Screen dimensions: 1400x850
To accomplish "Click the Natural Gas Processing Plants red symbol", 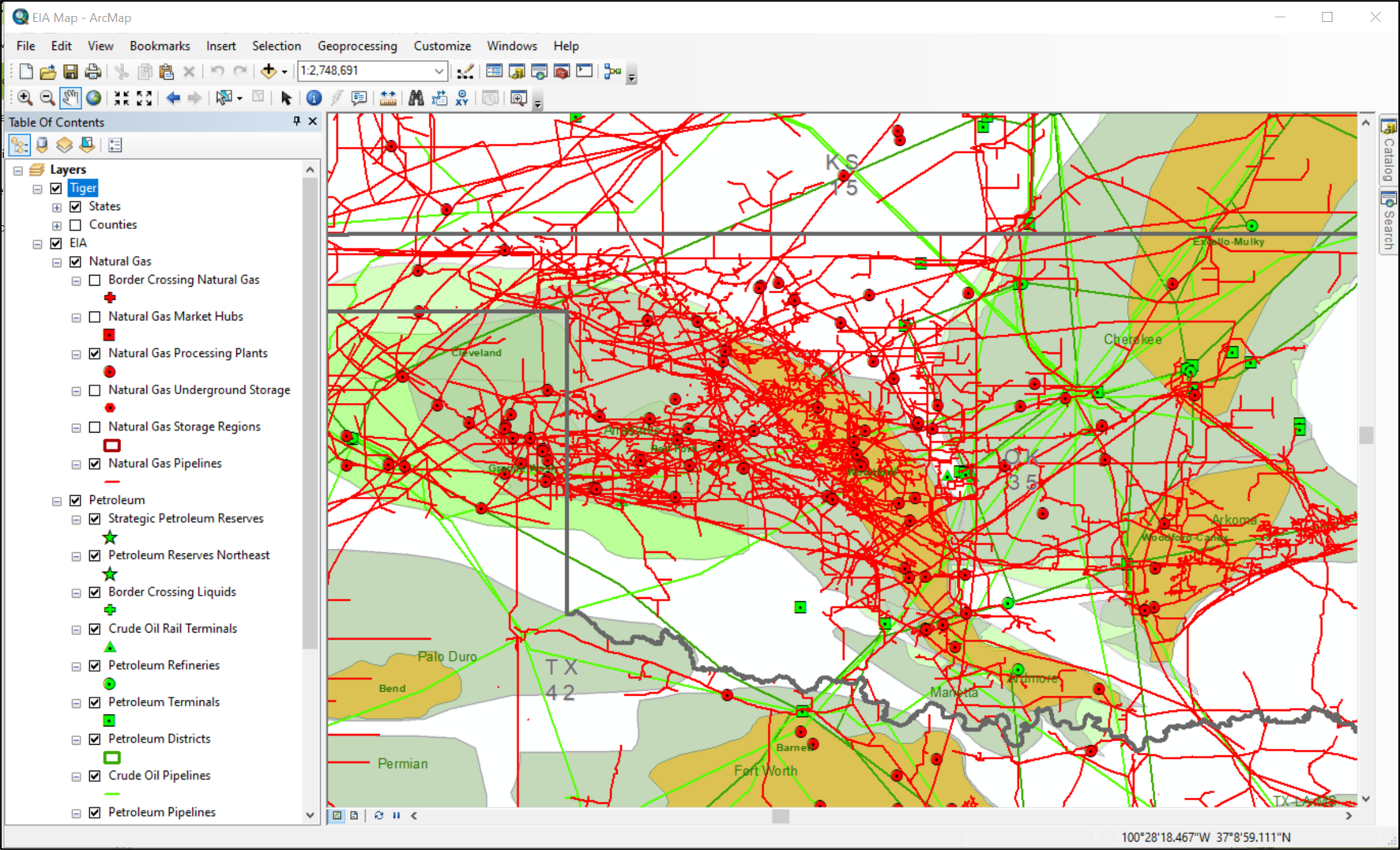I will point(110,371).
